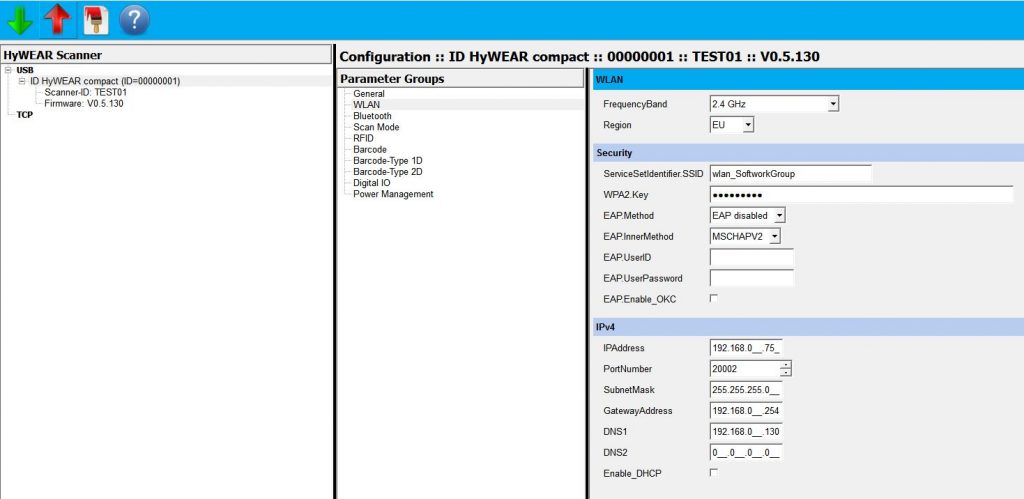Image resolution: width=1024 pixels, height=499 pixels.
Task: Click the paintbrush document toolbar icon
Action: (96, 20)
